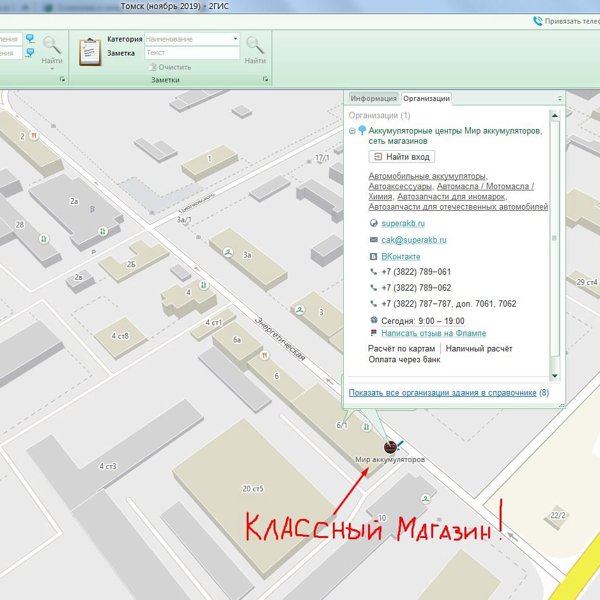Click the entrance icon on building 28
Screen dimensions: 600x600
coord(44,239)
